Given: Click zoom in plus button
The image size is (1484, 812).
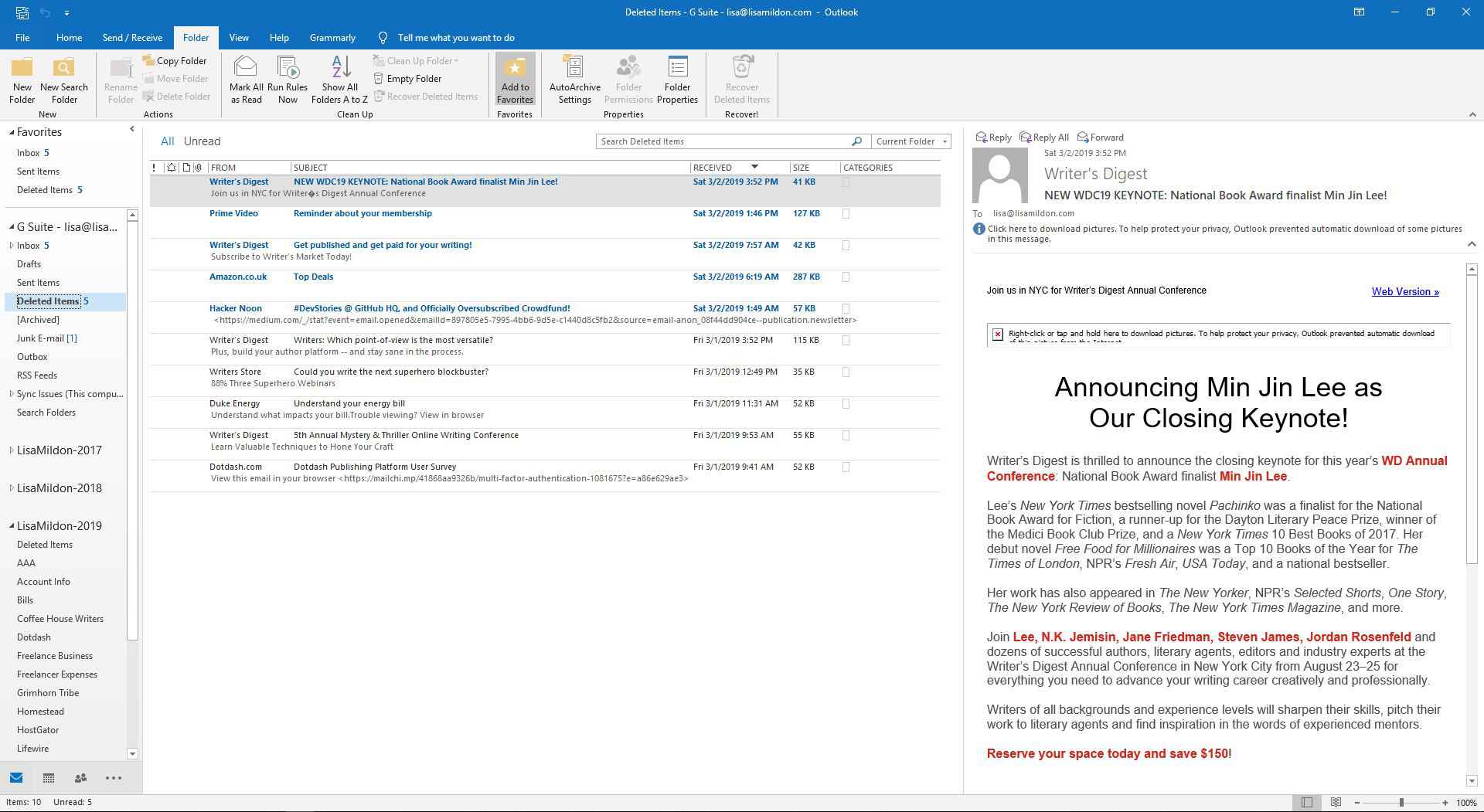Looking at the screenshot, I should tap(1445, 803).
